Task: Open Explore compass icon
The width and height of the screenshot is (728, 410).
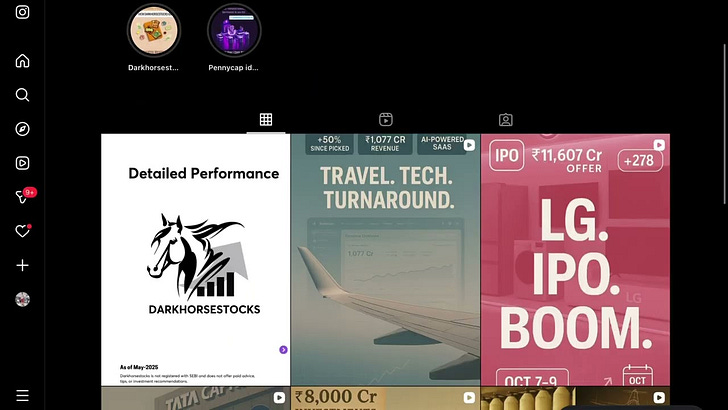Action: [x=22, y=129]
